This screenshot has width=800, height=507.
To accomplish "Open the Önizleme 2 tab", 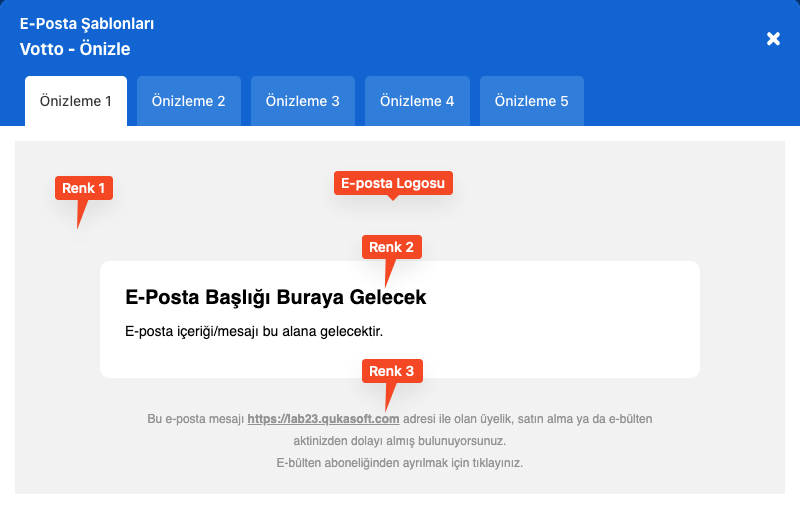I will pos(188,101).
